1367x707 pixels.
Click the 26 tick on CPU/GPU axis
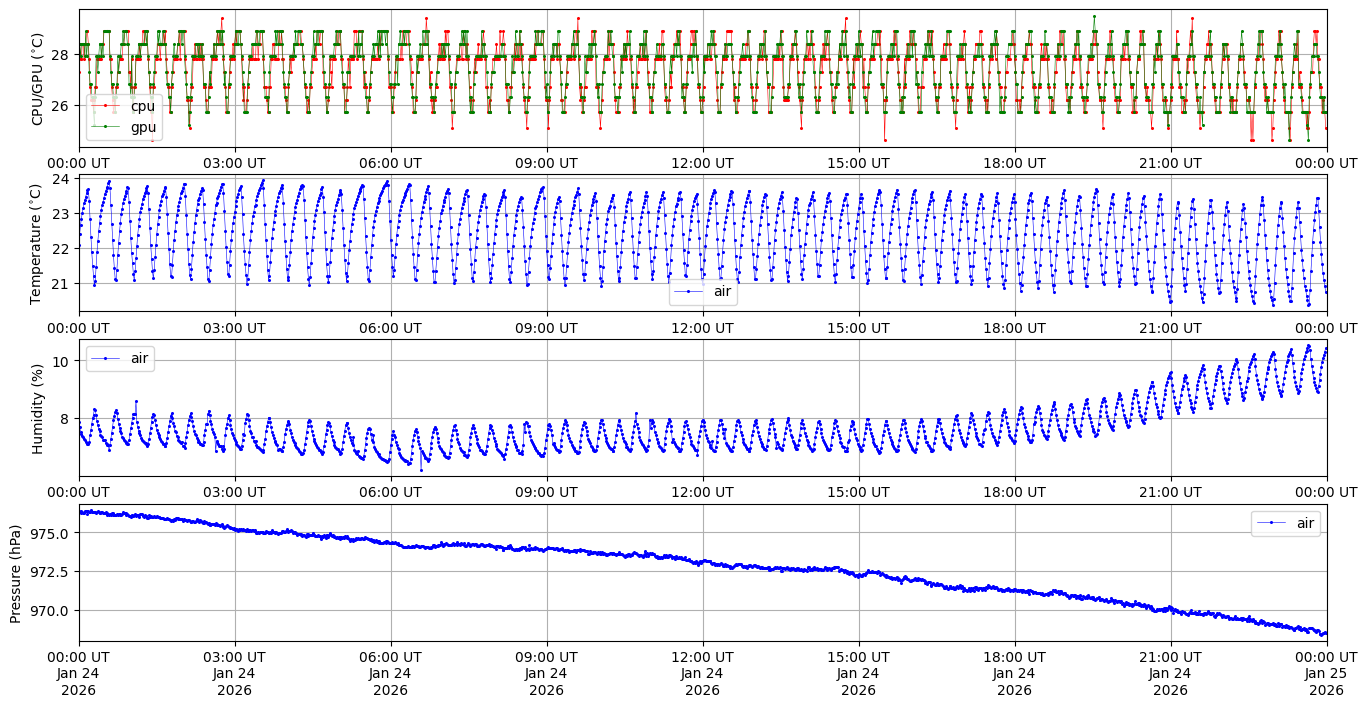[x=61, y=105]
